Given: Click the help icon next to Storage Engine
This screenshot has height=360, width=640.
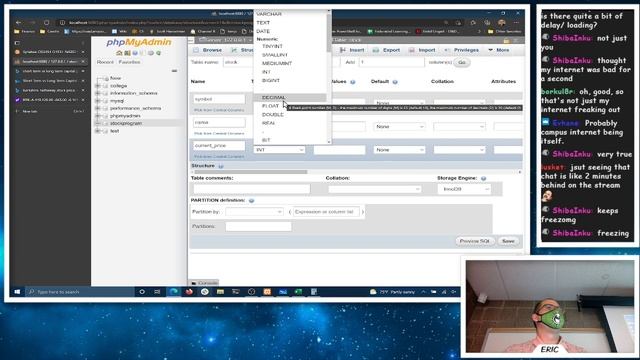Looking at the screenshot, I should click(x=483, y=178).
